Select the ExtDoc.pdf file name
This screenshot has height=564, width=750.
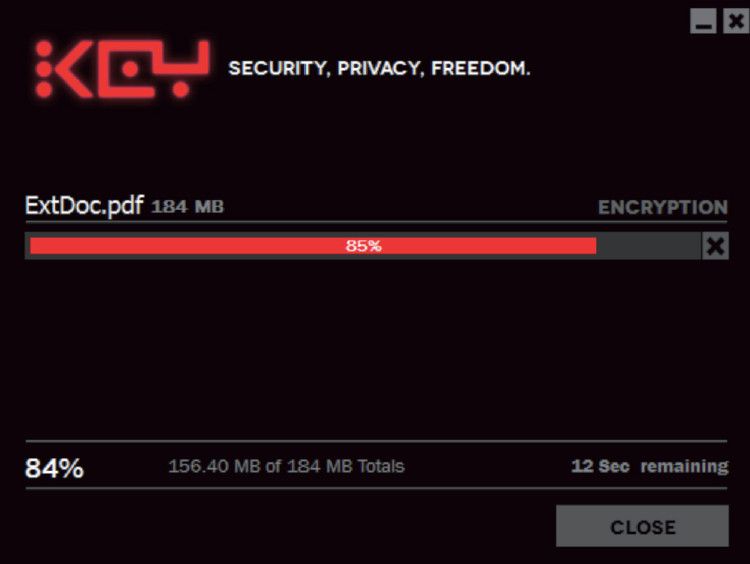coord(85,207)
